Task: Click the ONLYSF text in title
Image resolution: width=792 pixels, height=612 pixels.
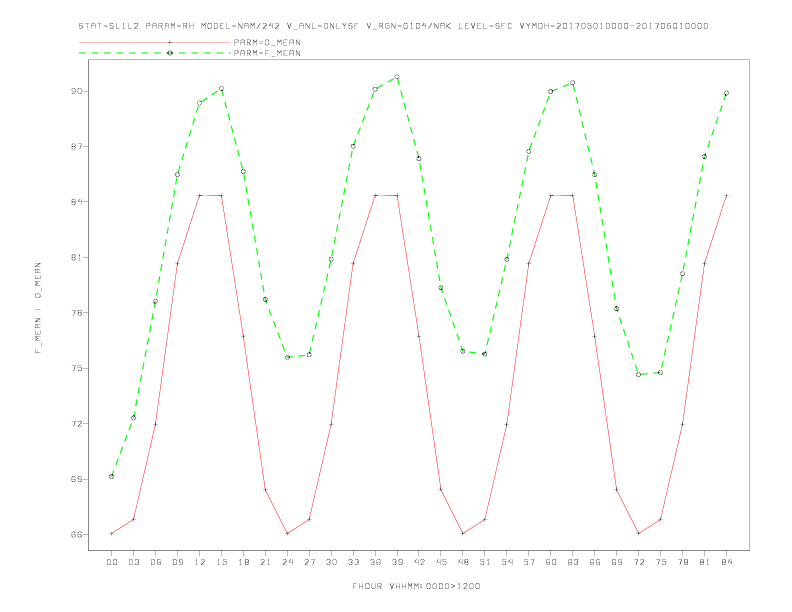Action: pos(341,26)
